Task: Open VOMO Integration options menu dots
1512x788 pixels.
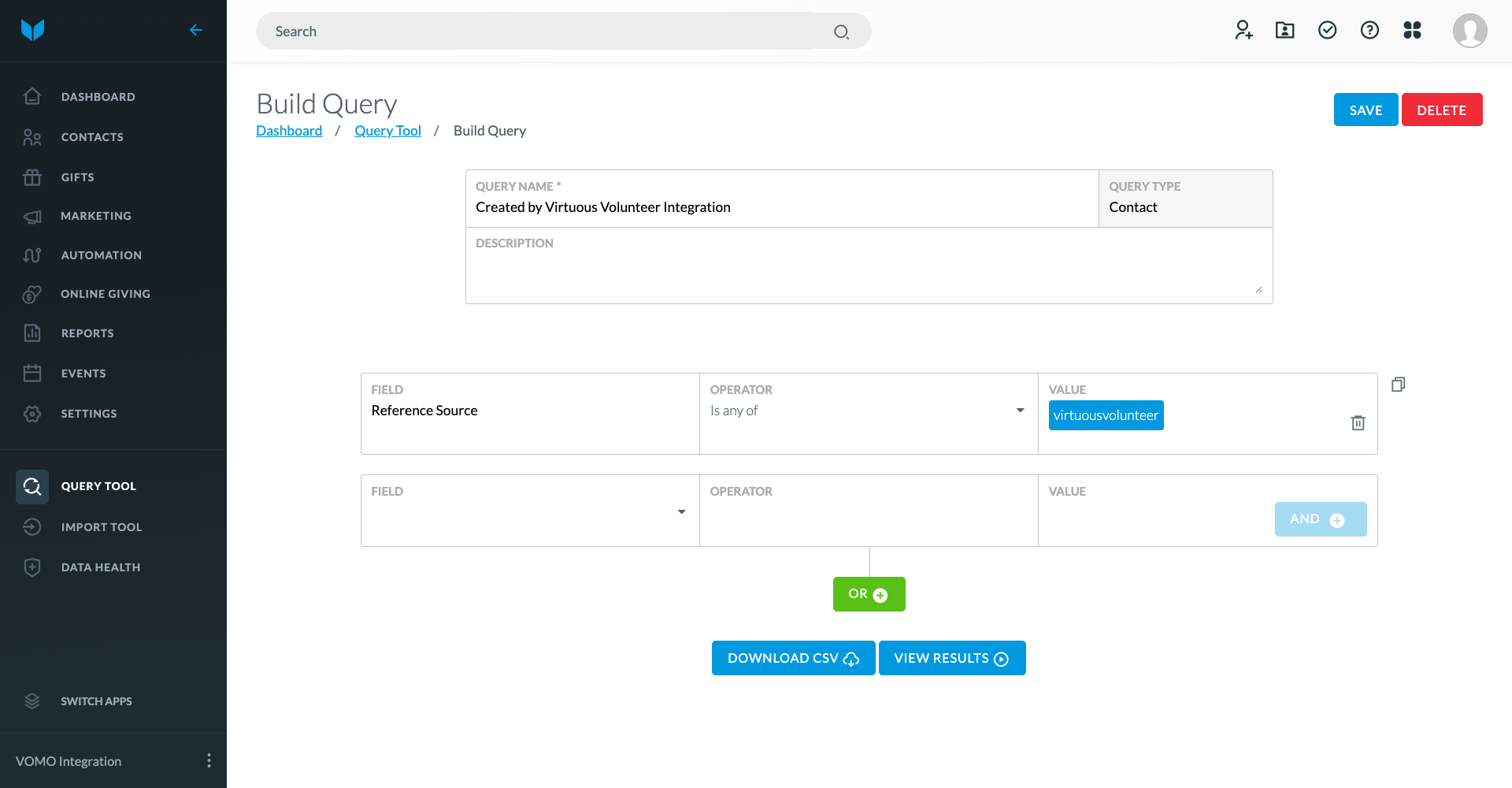Action: tap(209, 760)
